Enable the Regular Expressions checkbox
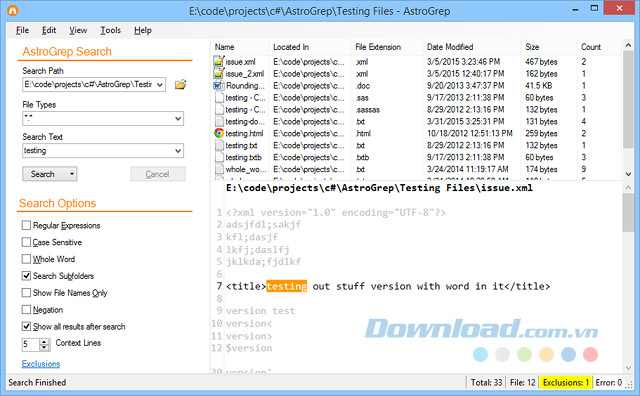The height and width of the screenshot is (396, 640). [26, 225]
